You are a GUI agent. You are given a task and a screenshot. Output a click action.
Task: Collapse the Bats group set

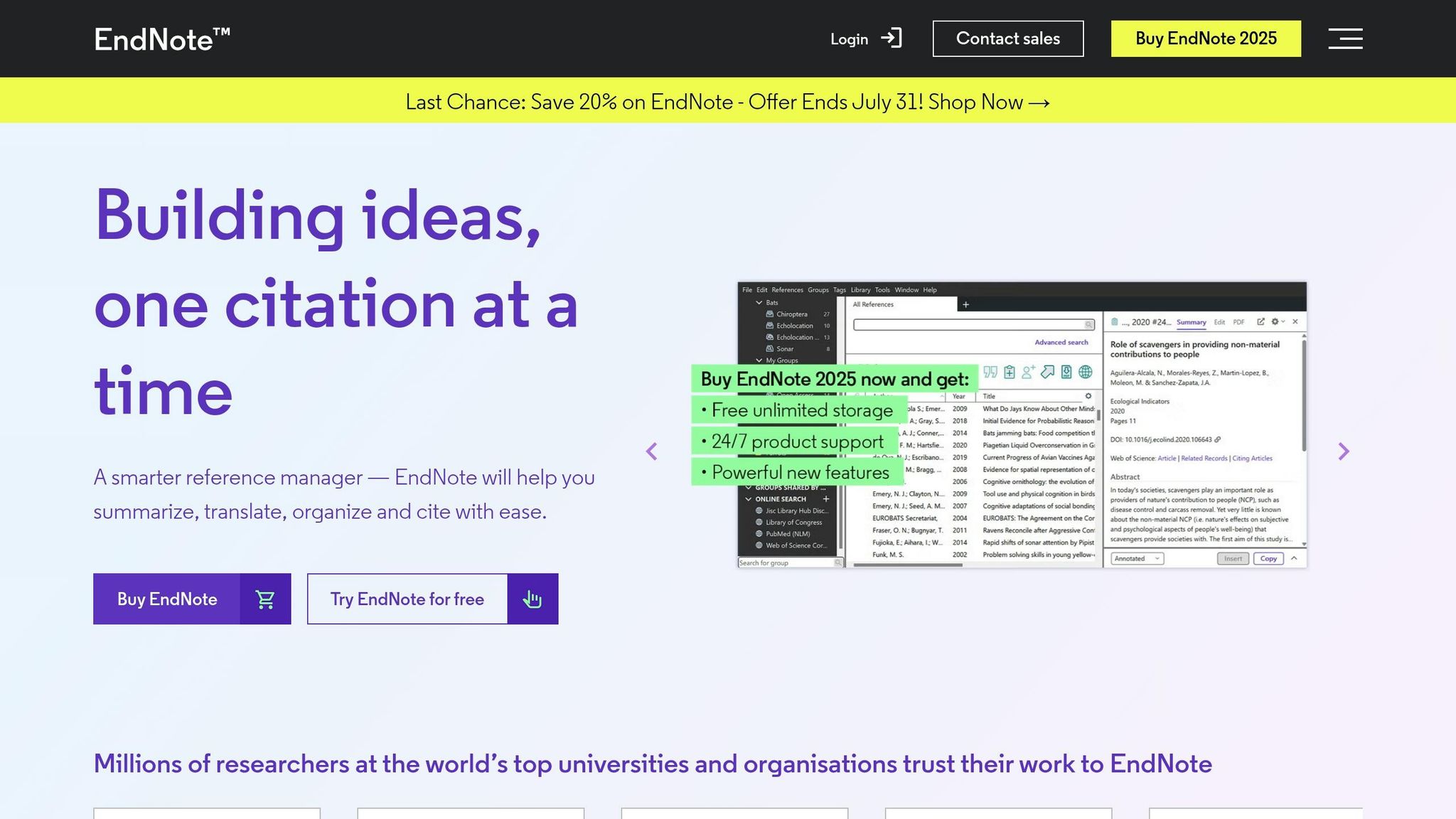click(x=759, y=303)
